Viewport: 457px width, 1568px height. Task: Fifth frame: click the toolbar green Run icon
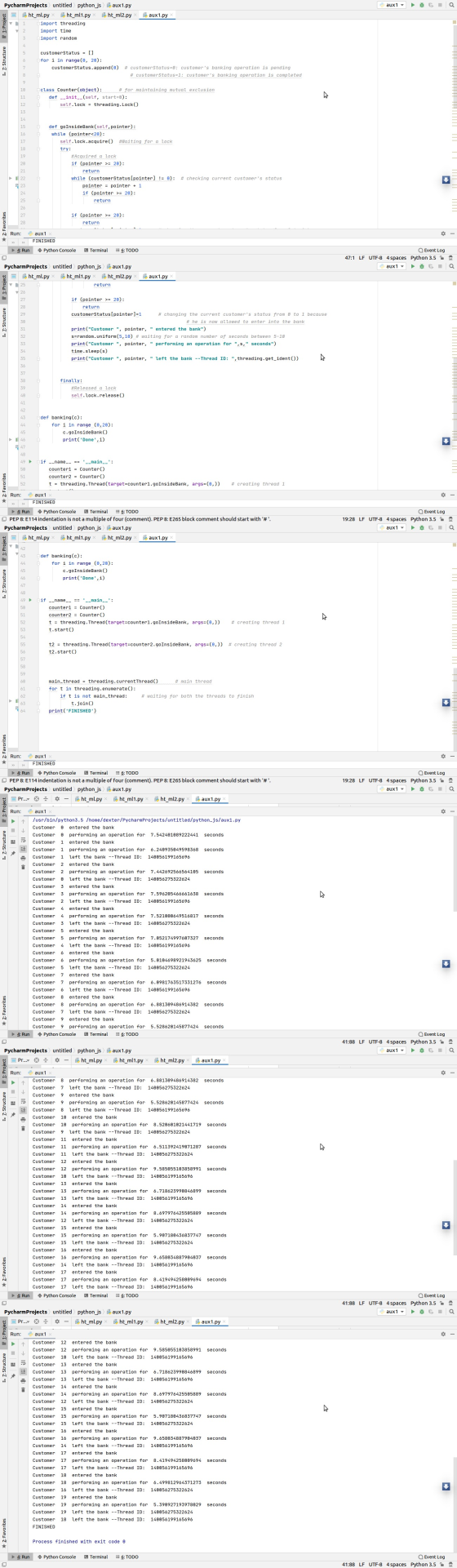tap(413, 1050)
